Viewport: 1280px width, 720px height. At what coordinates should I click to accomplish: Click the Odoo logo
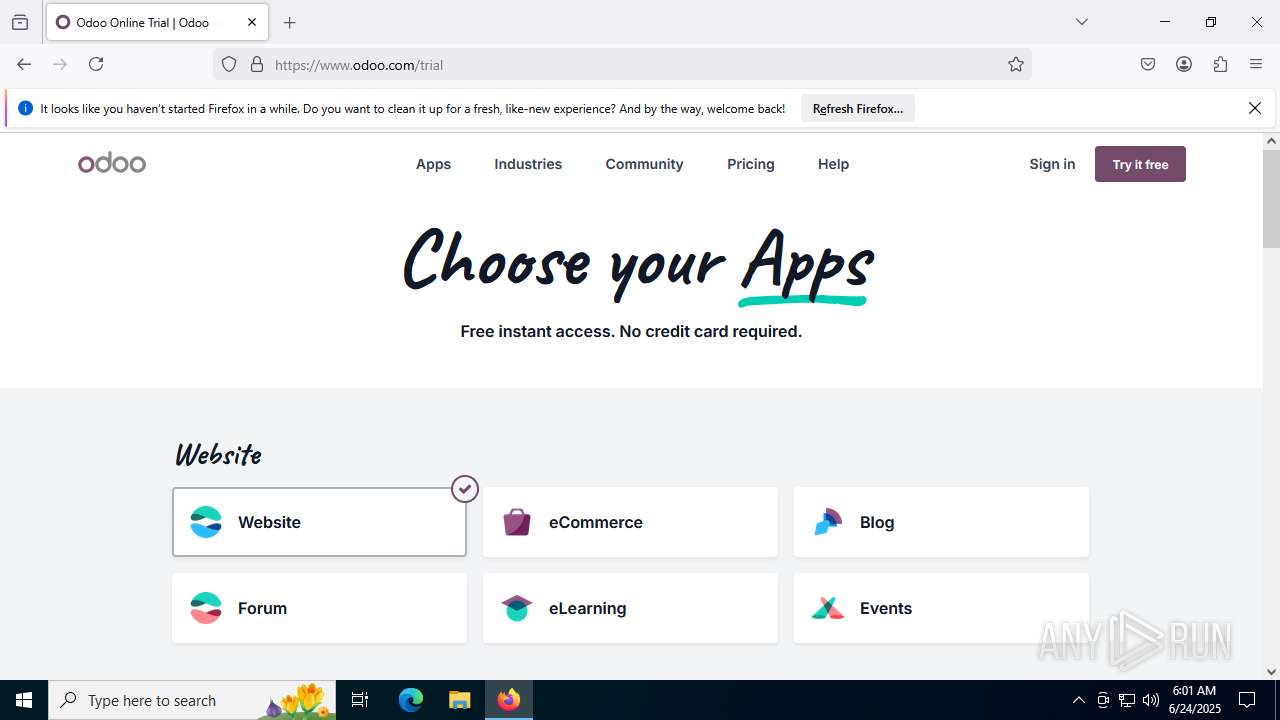[x=112, y=164]
